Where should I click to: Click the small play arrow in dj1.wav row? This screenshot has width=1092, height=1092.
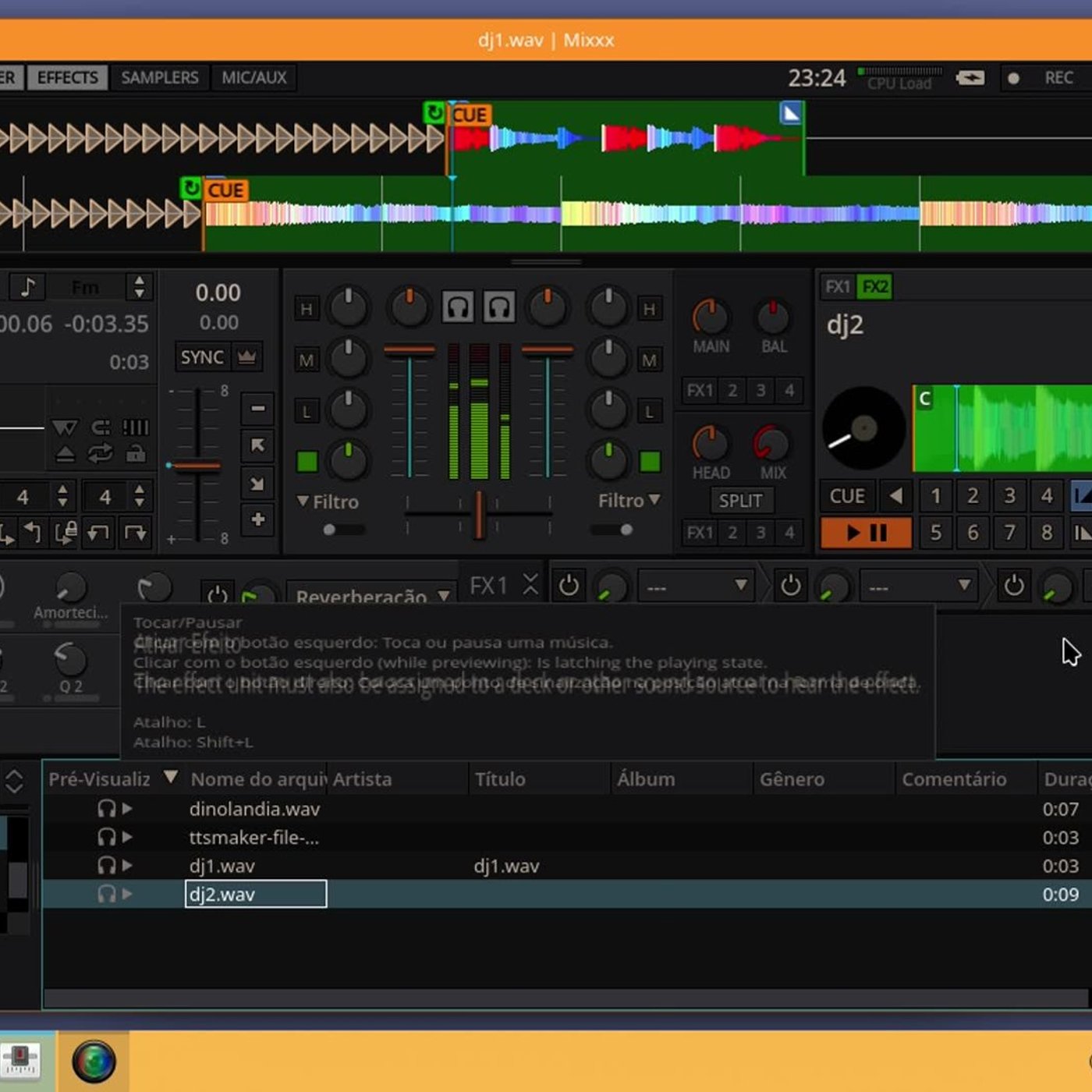(127, 866)
